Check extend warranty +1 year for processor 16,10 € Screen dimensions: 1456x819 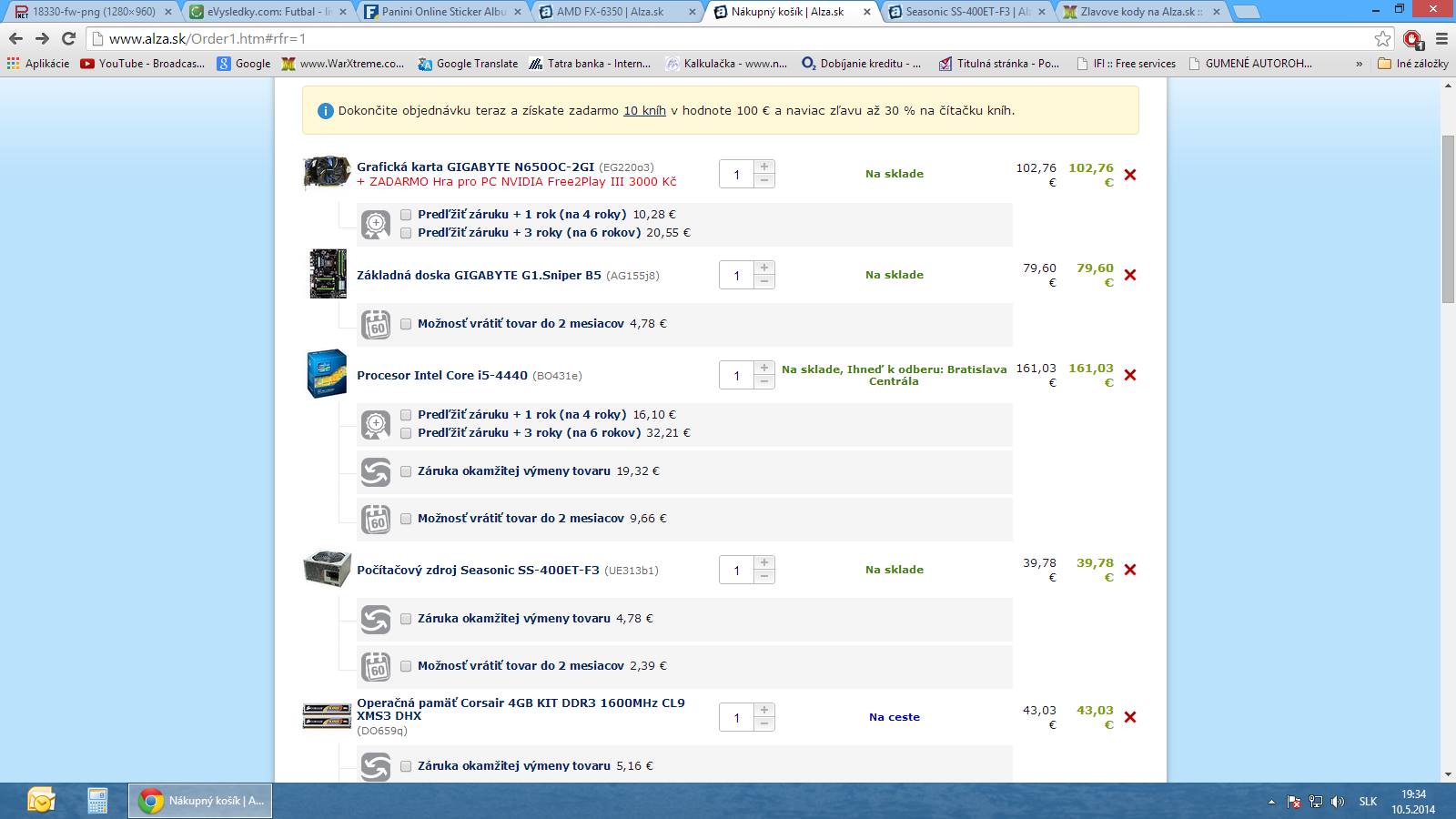click(406, 415)
